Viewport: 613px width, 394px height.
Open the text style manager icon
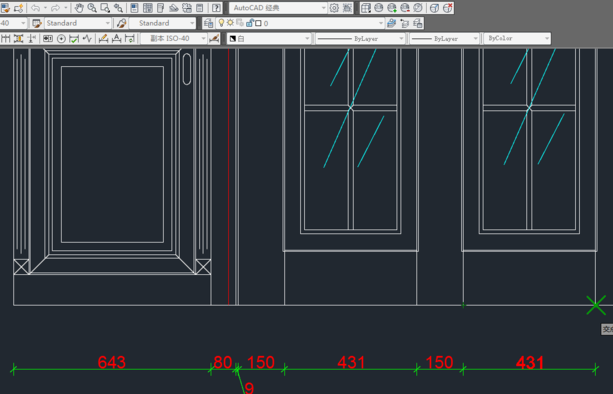37,23
